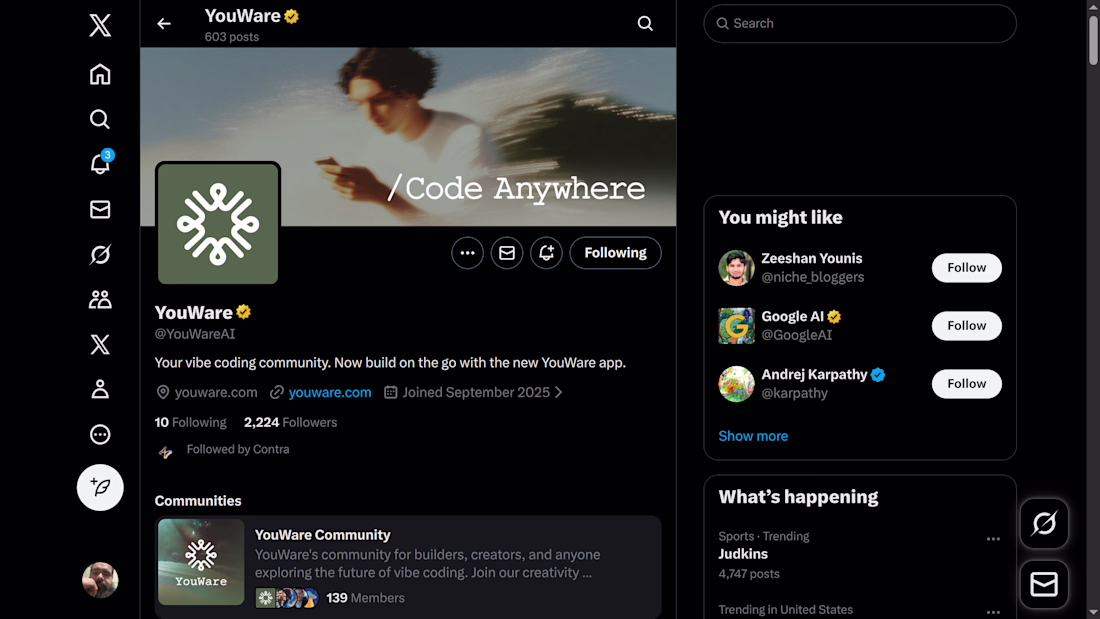This screenshot has height=619, width=1100.
Task: Open floating Grok button
Action: 1044,524
